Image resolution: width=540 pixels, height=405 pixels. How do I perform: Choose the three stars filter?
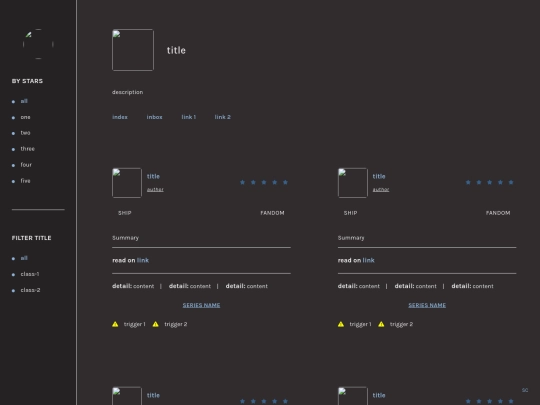pyautogui.click(x=28, y=149)
